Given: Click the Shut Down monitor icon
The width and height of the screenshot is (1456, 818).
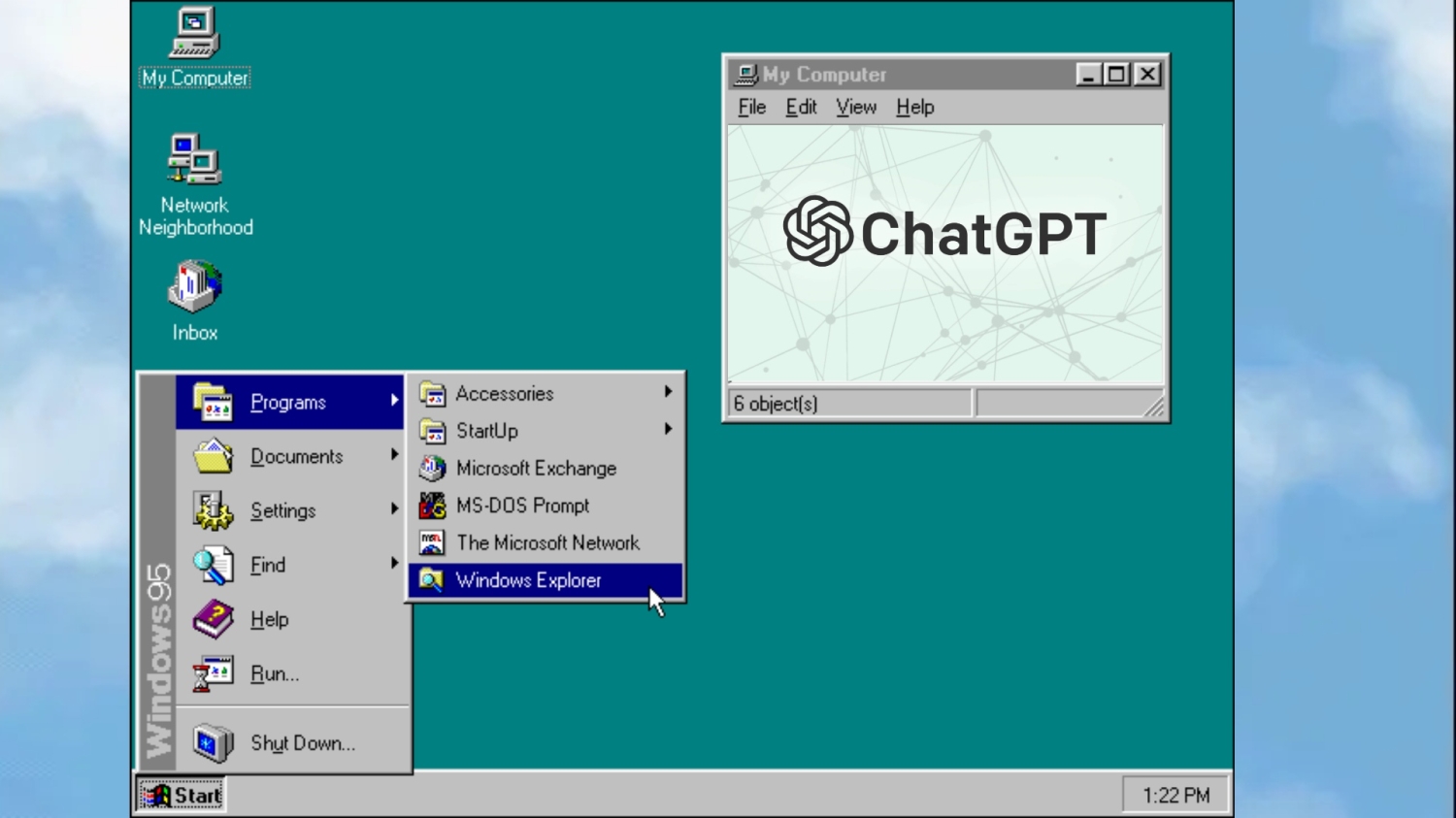Looking at the screenshot, I should 213,743.
